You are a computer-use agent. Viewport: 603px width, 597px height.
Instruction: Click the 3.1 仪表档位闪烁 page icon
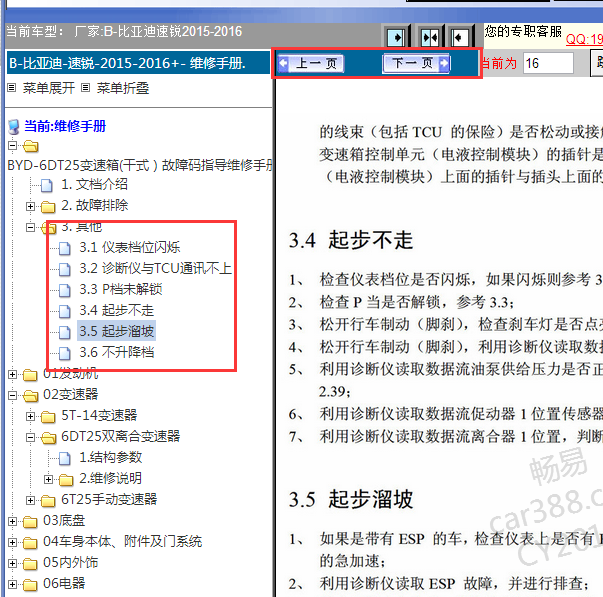pos(65,248)
